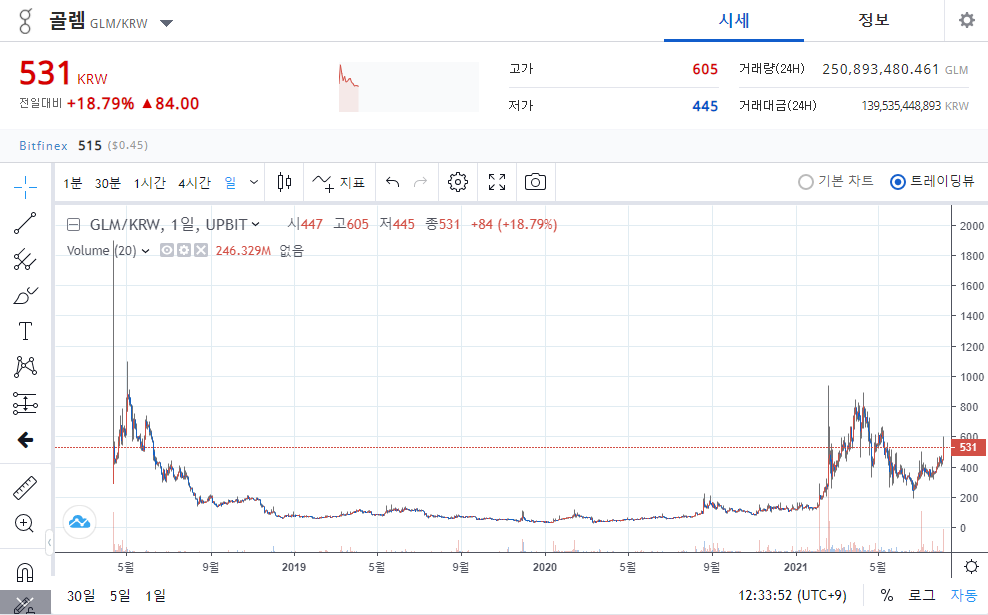
Task: Enter fullscreen chart mode
Action: [x=497, y=182]
